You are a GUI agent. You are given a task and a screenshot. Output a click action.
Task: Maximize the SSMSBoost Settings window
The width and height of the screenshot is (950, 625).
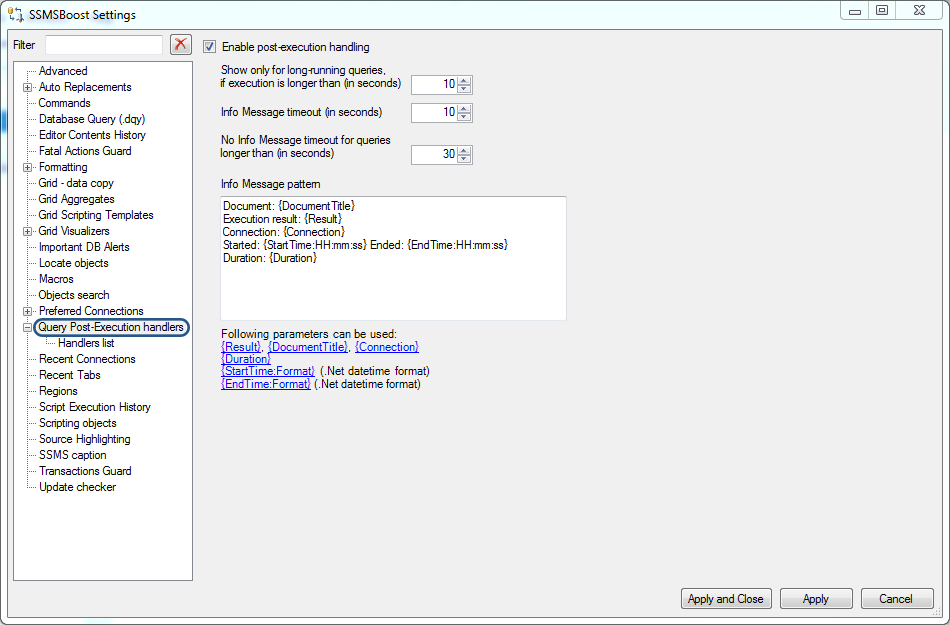coord(882,10)
